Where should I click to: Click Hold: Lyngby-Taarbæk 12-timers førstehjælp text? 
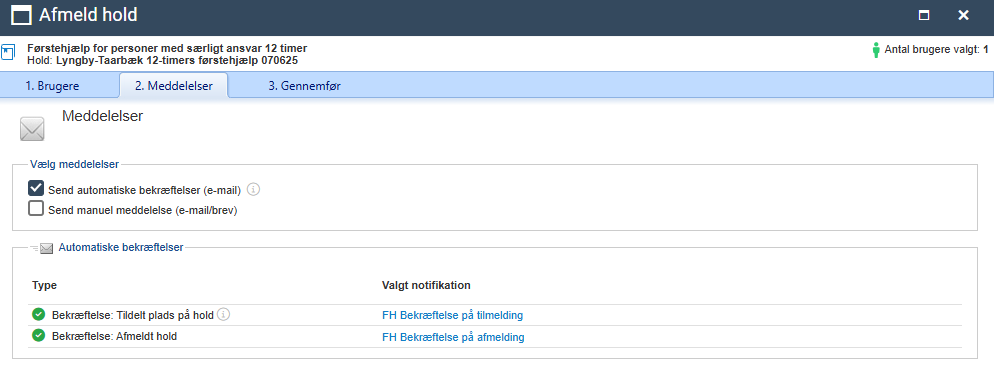(163, 61)
